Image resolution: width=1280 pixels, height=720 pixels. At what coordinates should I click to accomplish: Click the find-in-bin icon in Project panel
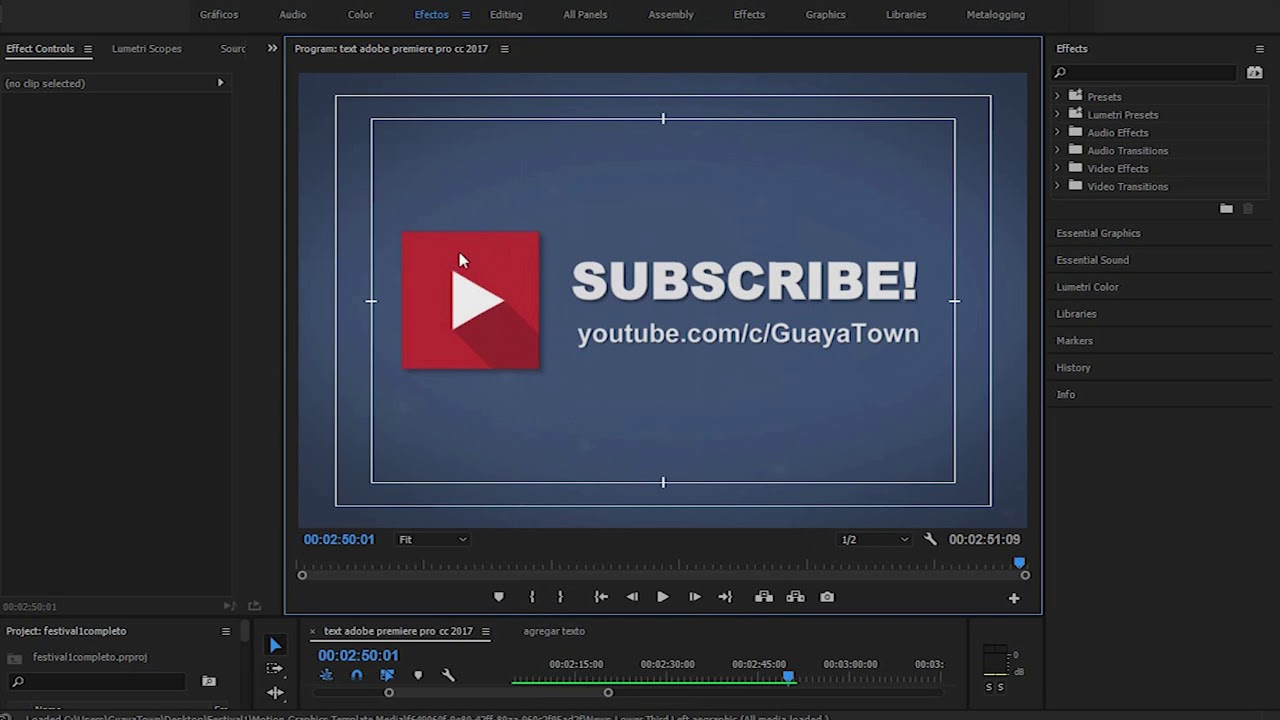click(x=209, y=681)
